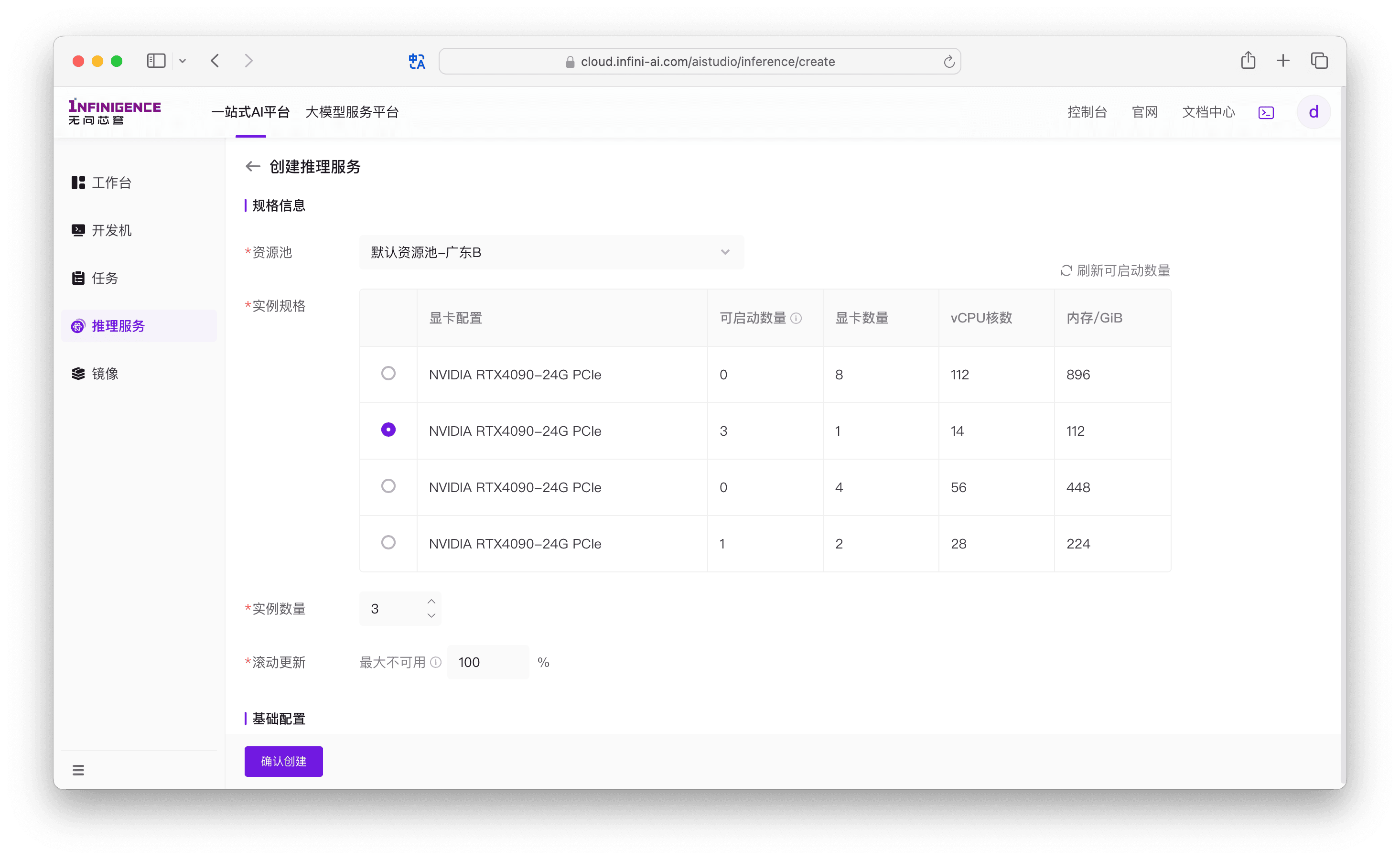Click the Safari sidebar toggle icon
Screen dimensions: 1400x860
tap(156, 61)
